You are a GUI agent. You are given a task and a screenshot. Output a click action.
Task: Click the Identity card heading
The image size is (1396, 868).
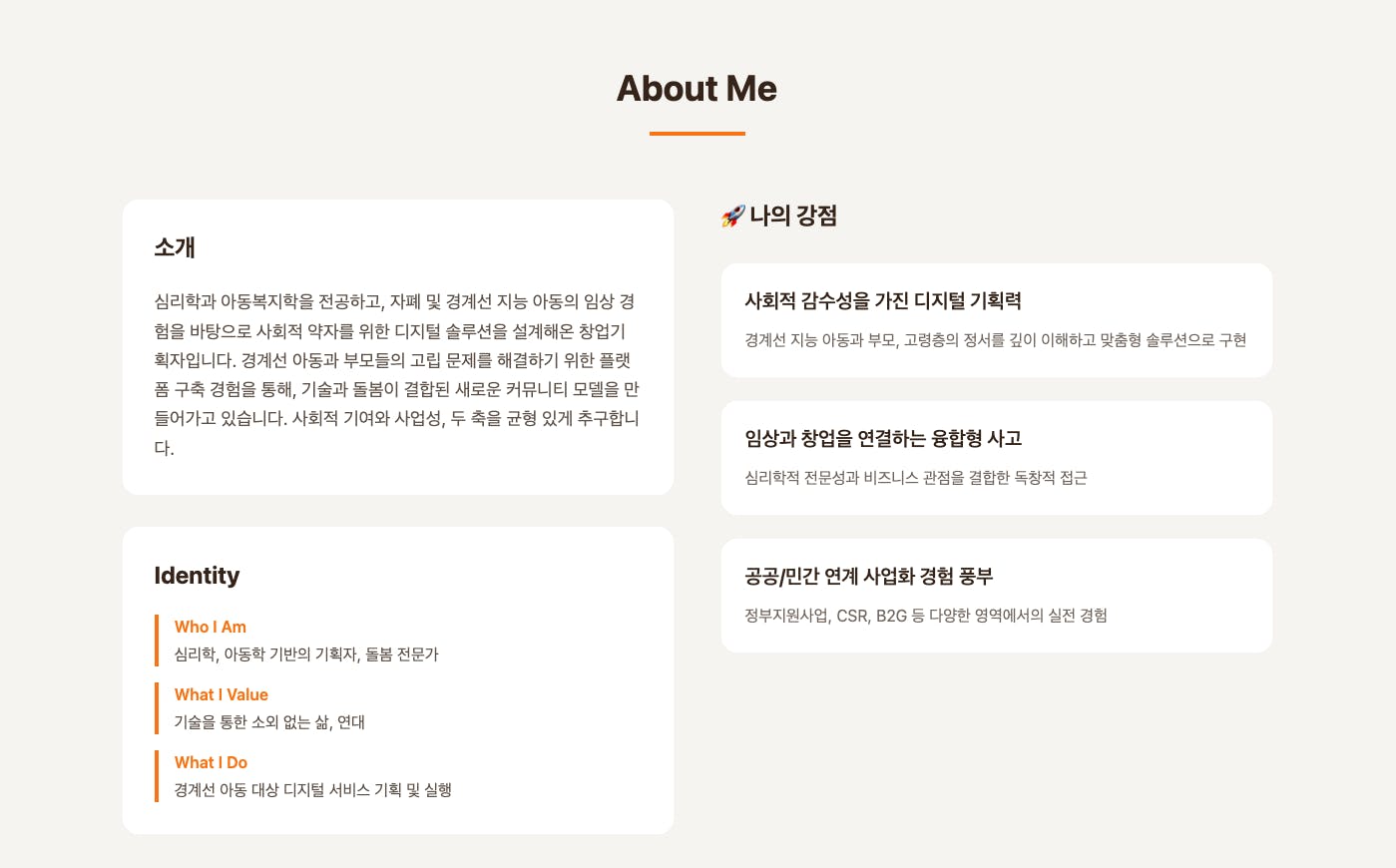[x=197, y=576]
